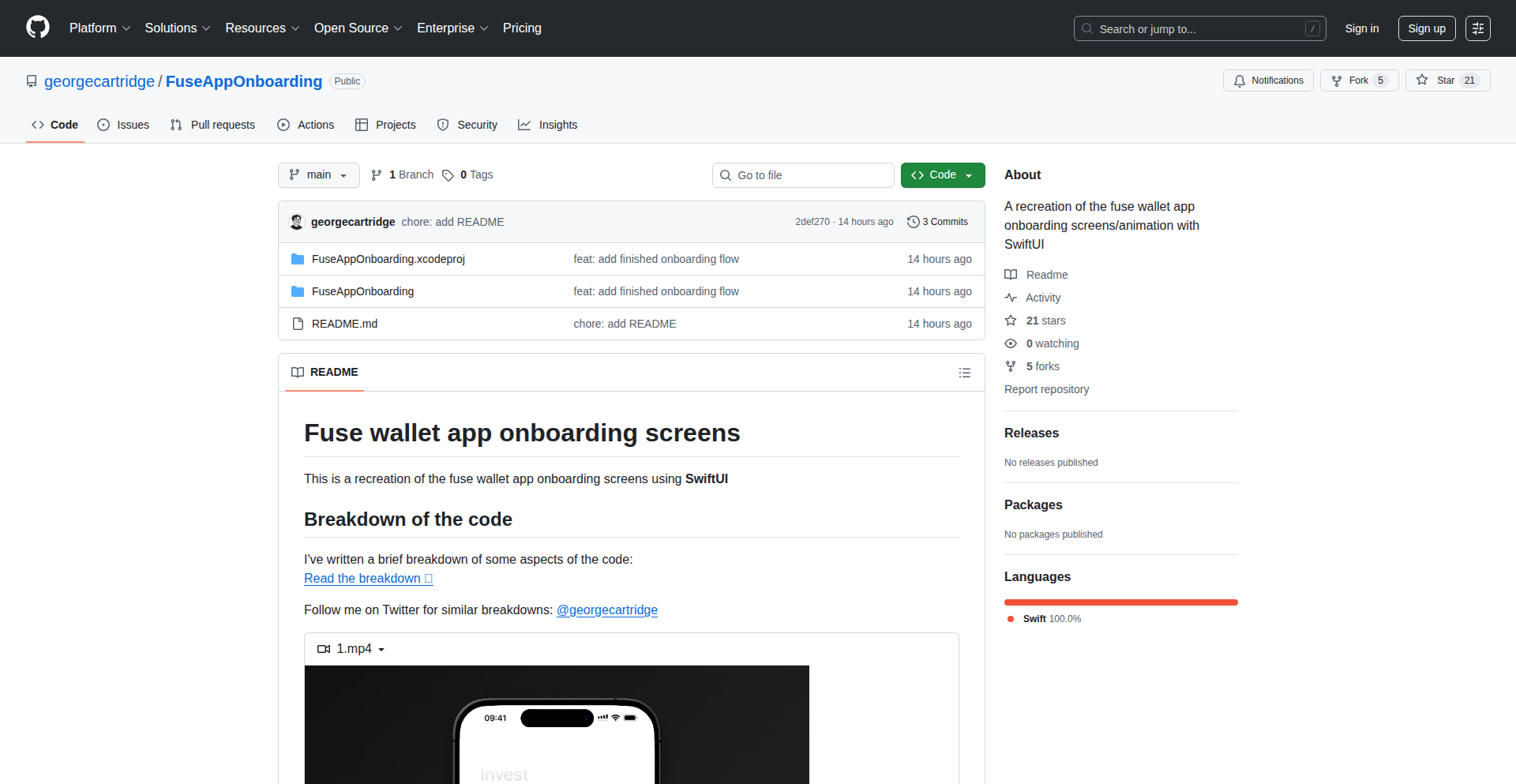The image size is (1516, 784).
Task: Switch to the Insights tab
Action: click(548, 125)
